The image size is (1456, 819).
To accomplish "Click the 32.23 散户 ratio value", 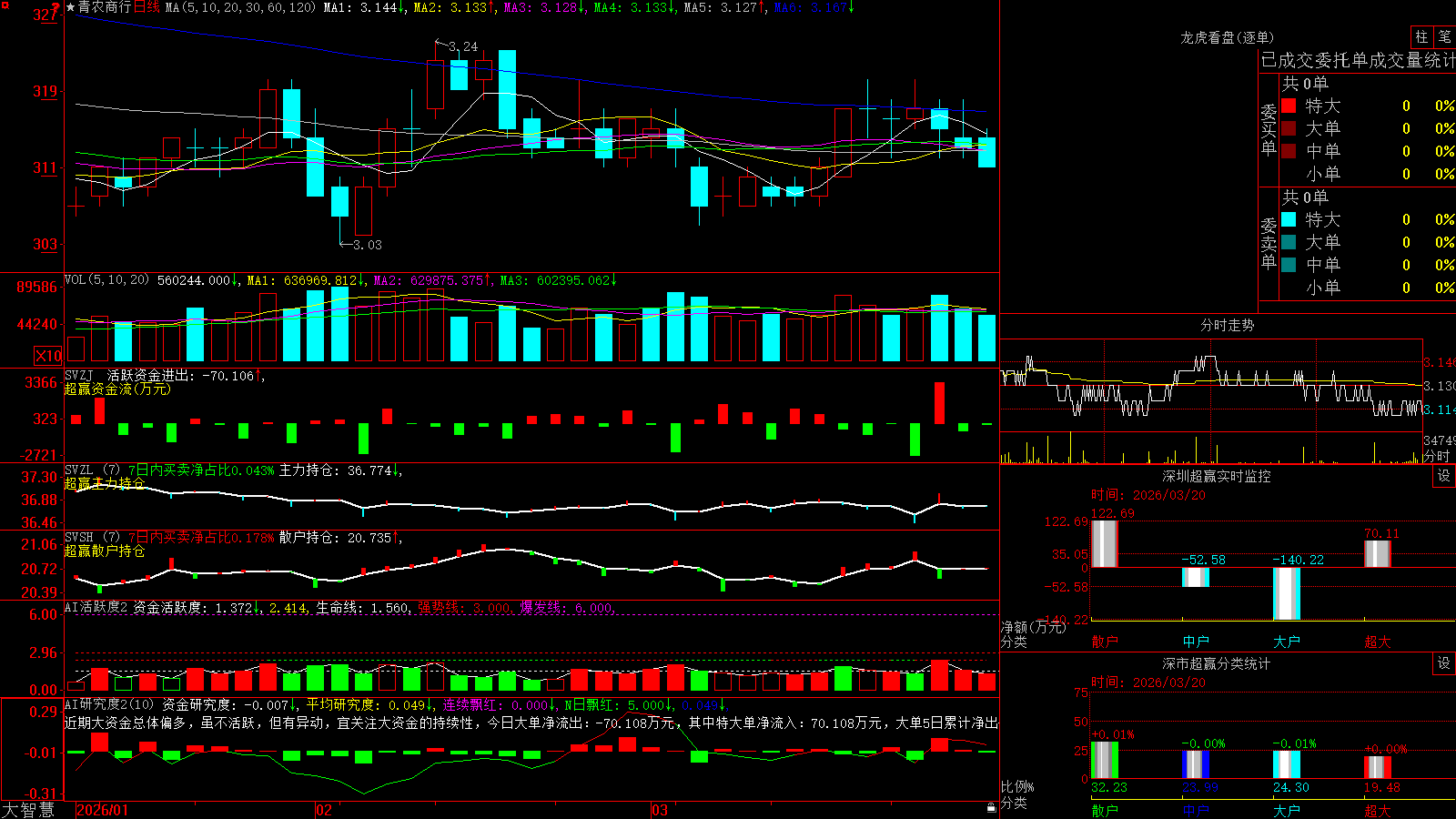I will tap(1109, 788).
